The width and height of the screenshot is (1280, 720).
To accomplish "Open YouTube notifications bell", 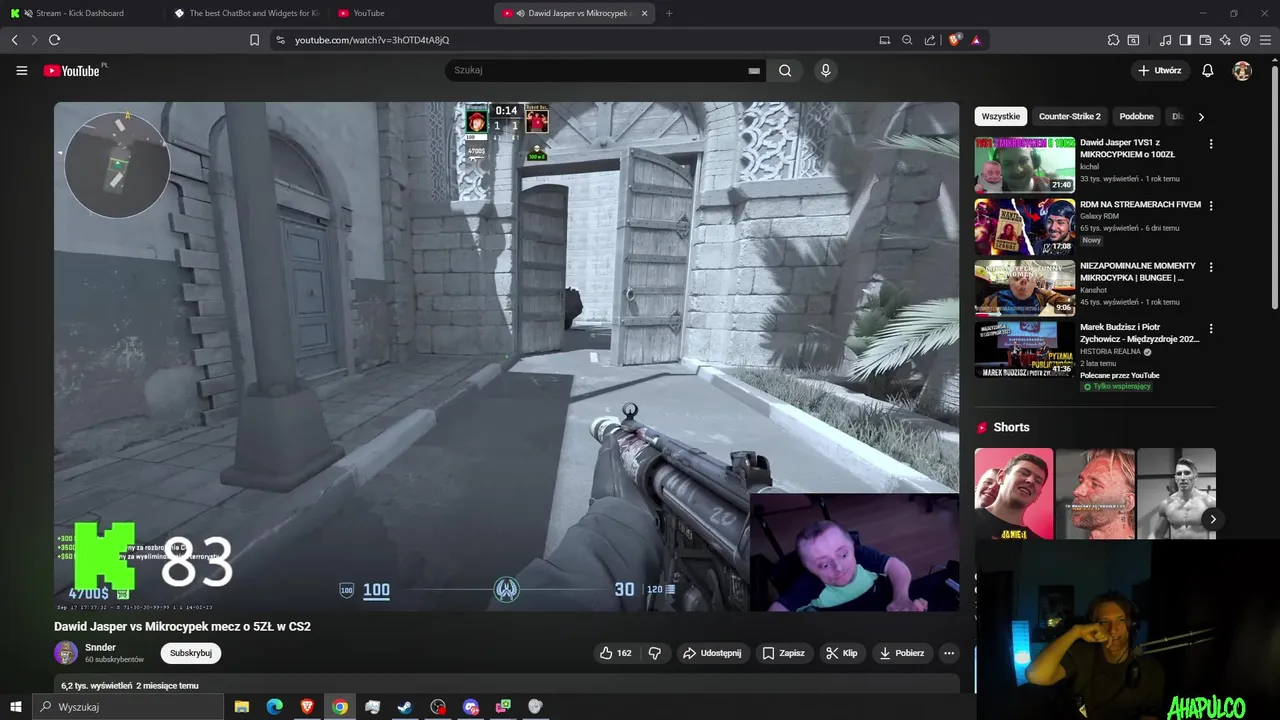I will point(1208,71).
